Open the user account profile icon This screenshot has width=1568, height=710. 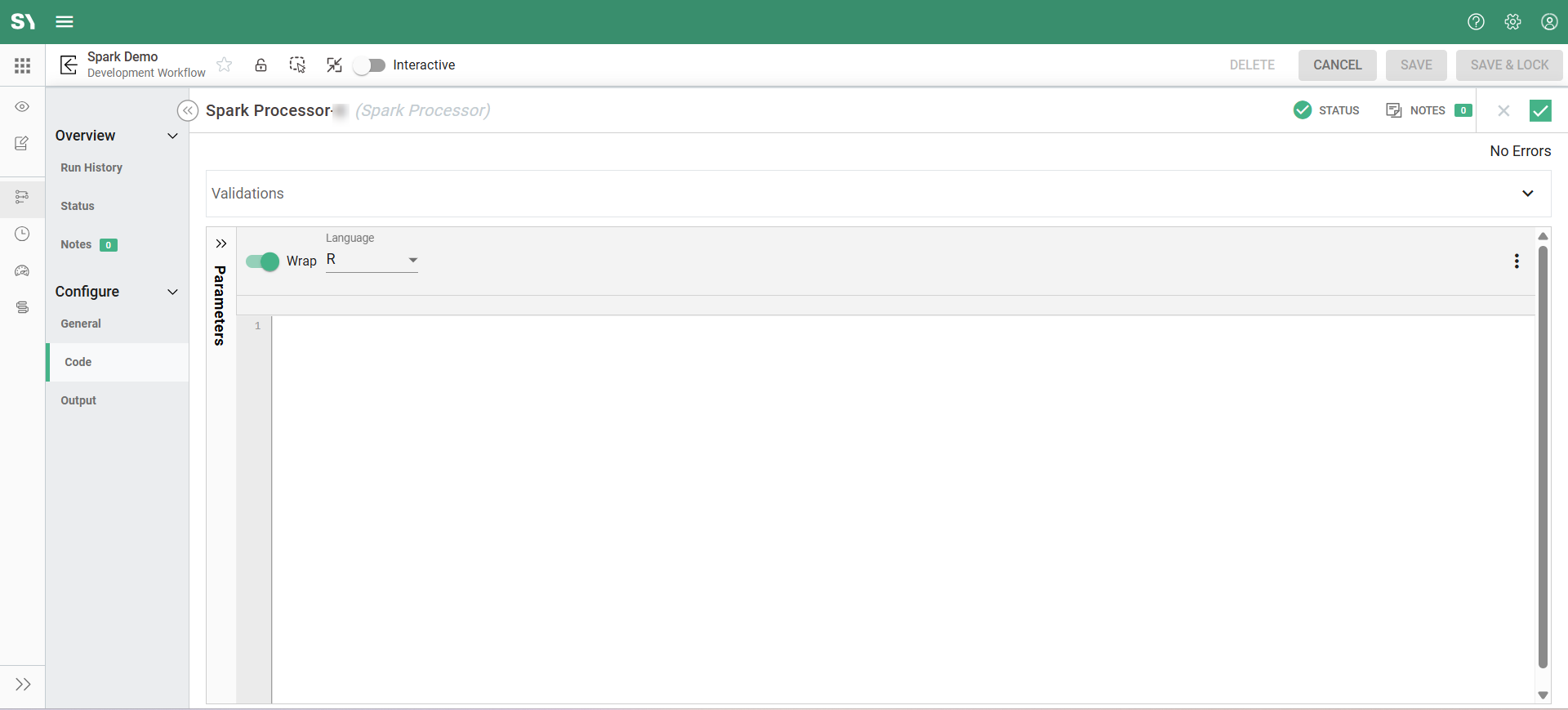coord(1549,22)
